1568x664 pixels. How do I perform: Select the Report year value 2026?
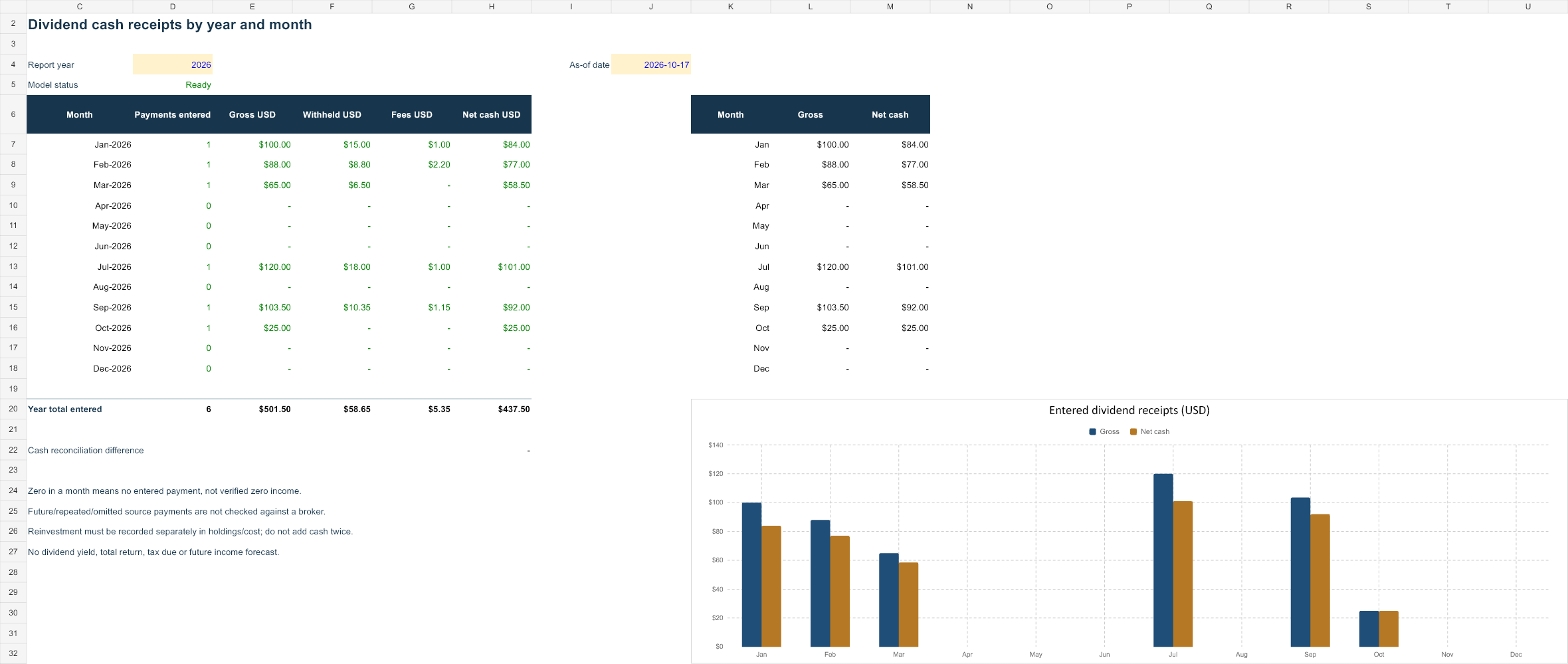tap(173, 64)
